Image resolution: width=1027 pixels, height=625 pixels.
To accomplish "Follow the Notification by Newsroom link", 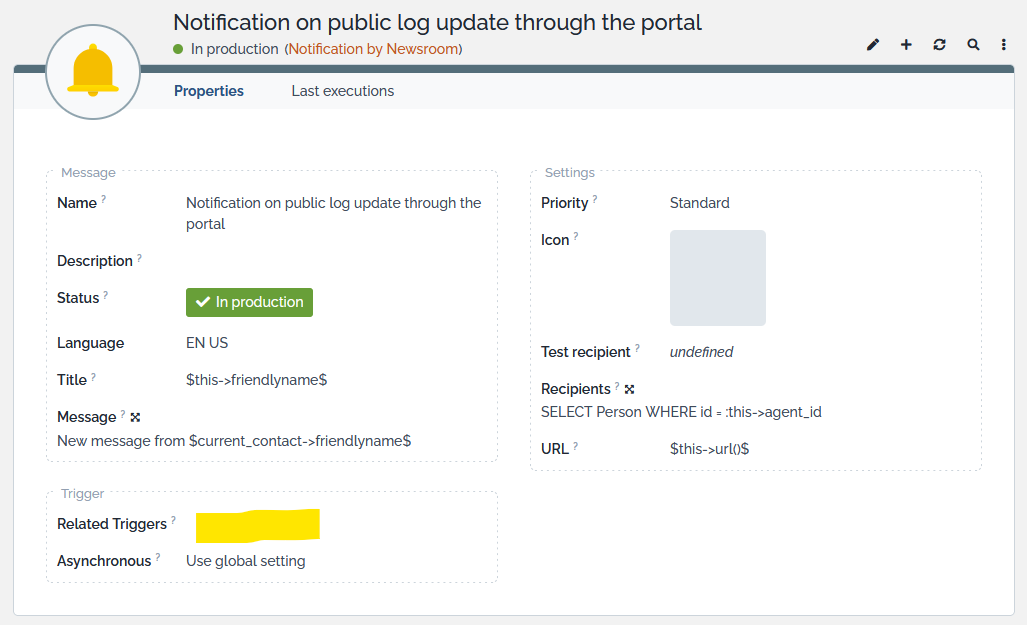I will click(x=375, y=49).
